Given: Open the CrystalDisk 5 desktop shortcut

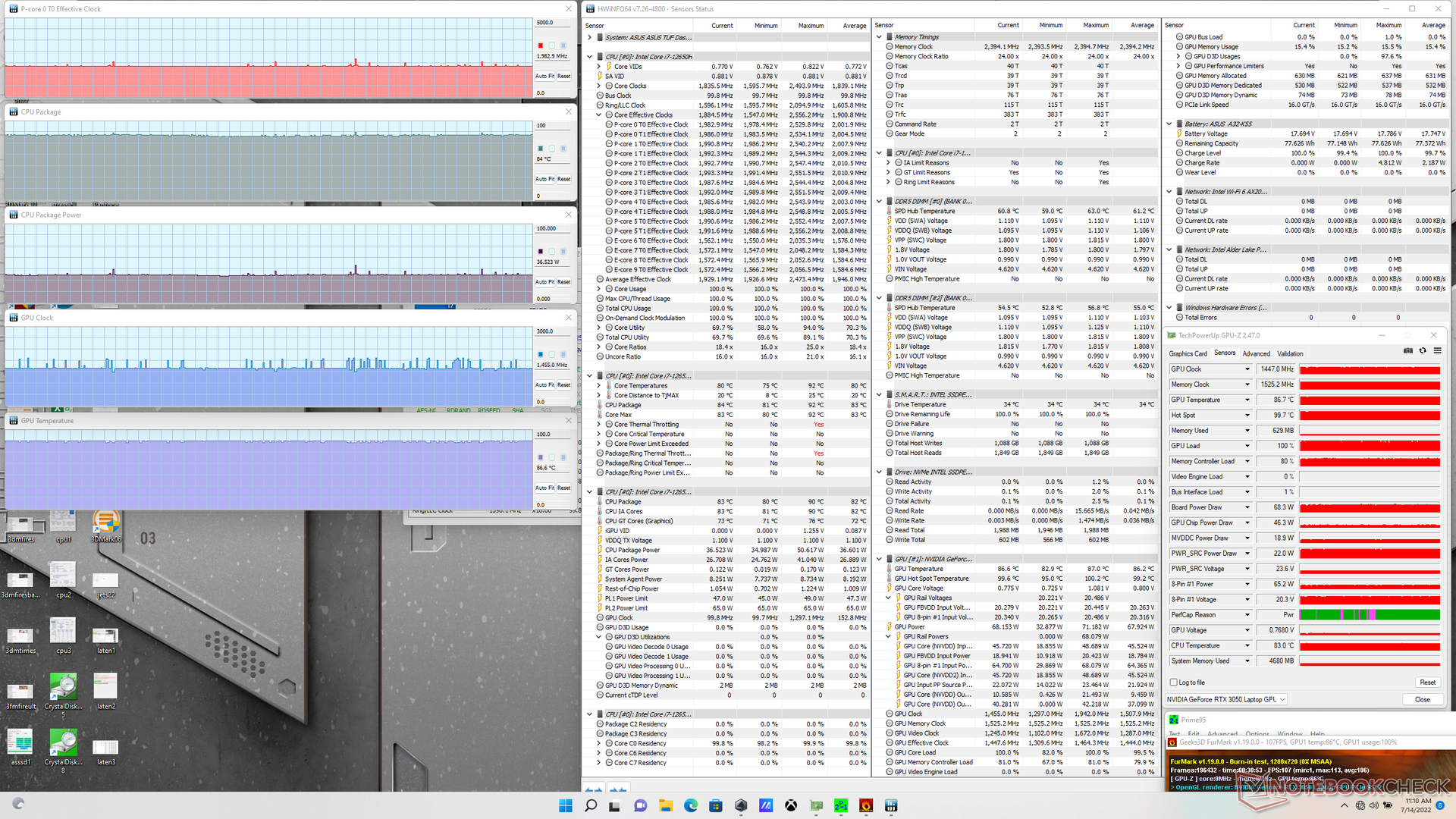Looking at the screenshot, I should (63, 695).
